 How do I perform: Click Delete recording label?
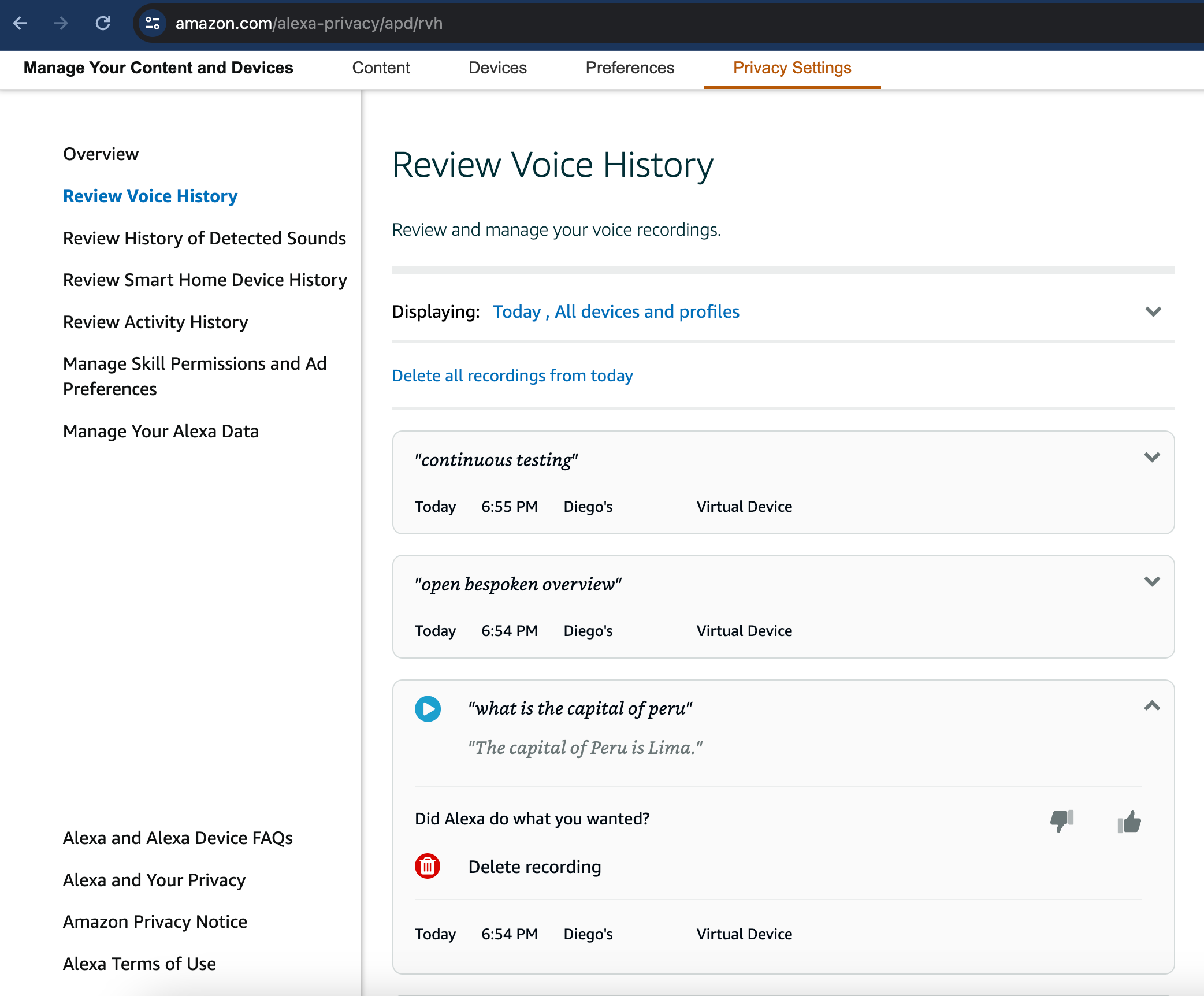pos(534,867)
